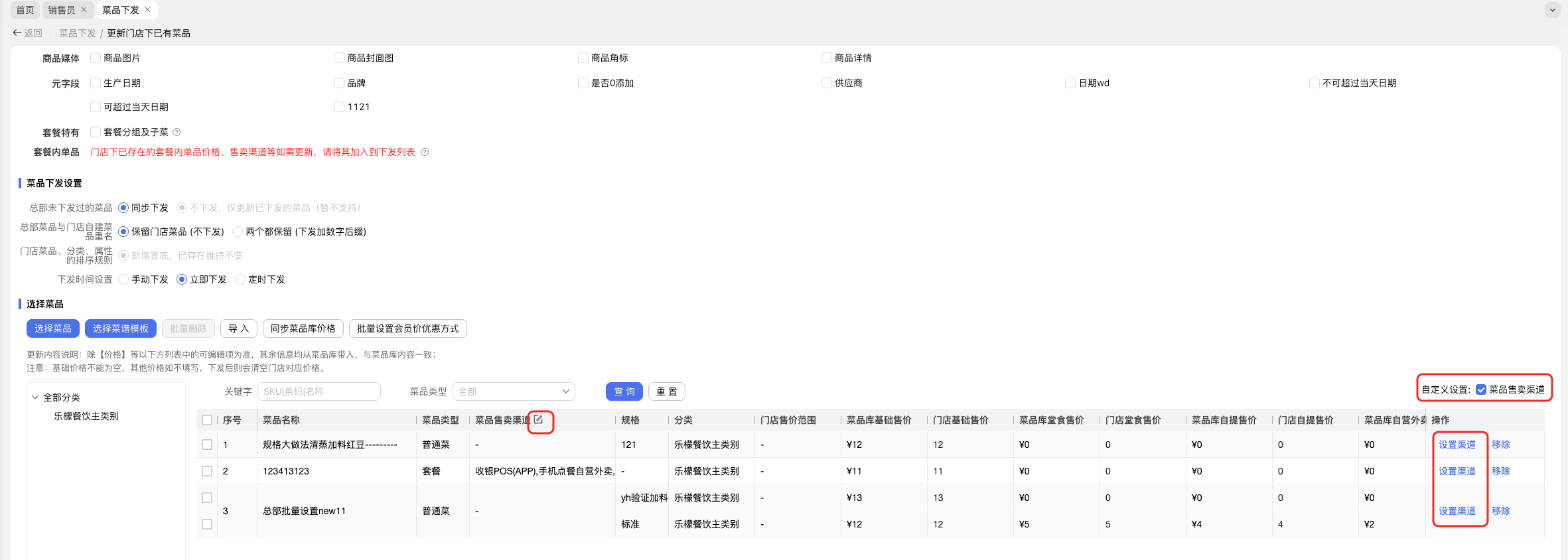
Task: Select the 定时下发 radio option
Action: 240,279
